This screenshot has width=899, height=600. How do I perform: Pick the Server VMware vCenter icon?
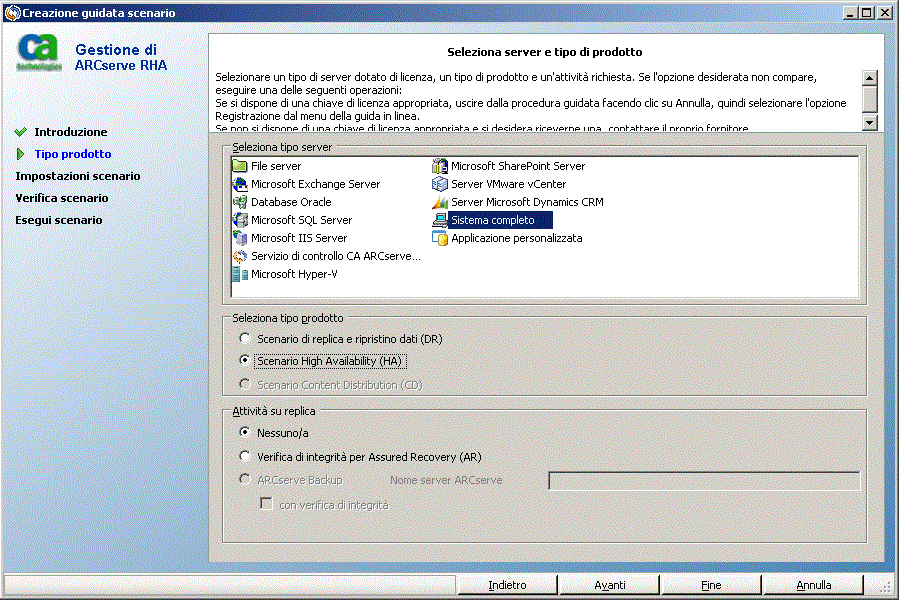(x=439, y=184)
